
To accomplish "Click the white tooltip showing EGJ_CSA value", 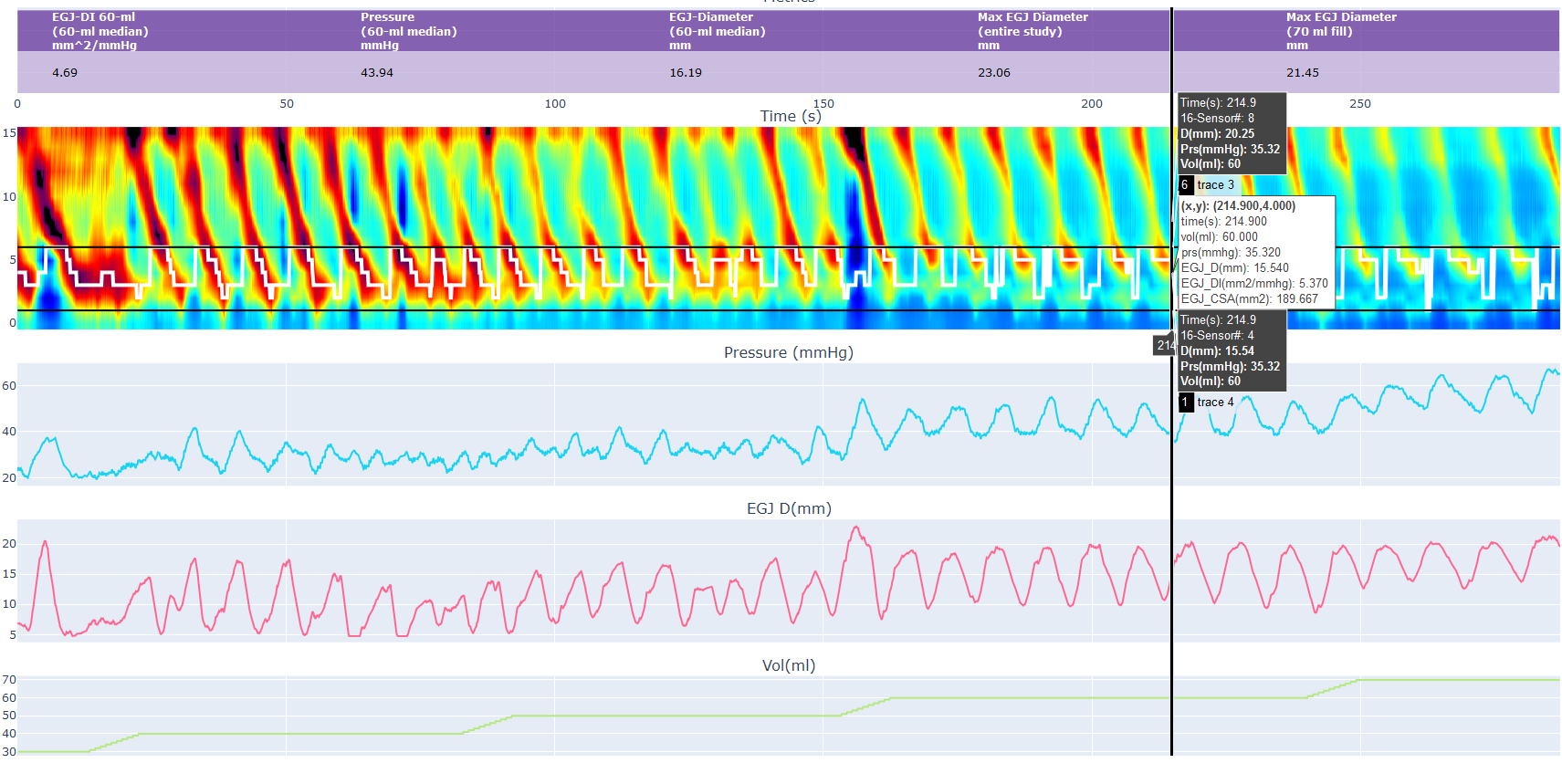I will click(1255, 252).
